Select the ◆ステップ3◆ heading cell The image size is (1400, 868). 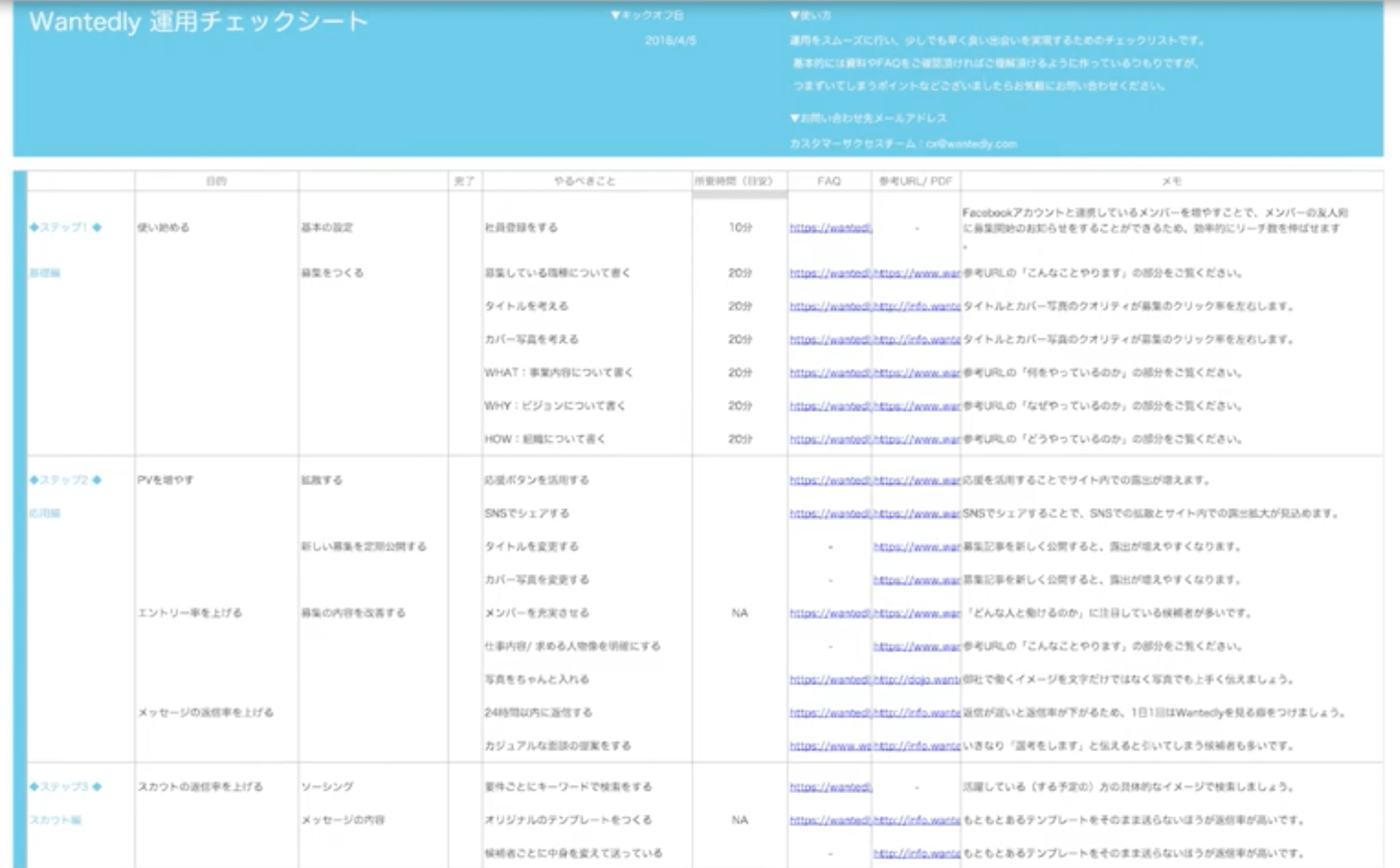pos(66,787)
